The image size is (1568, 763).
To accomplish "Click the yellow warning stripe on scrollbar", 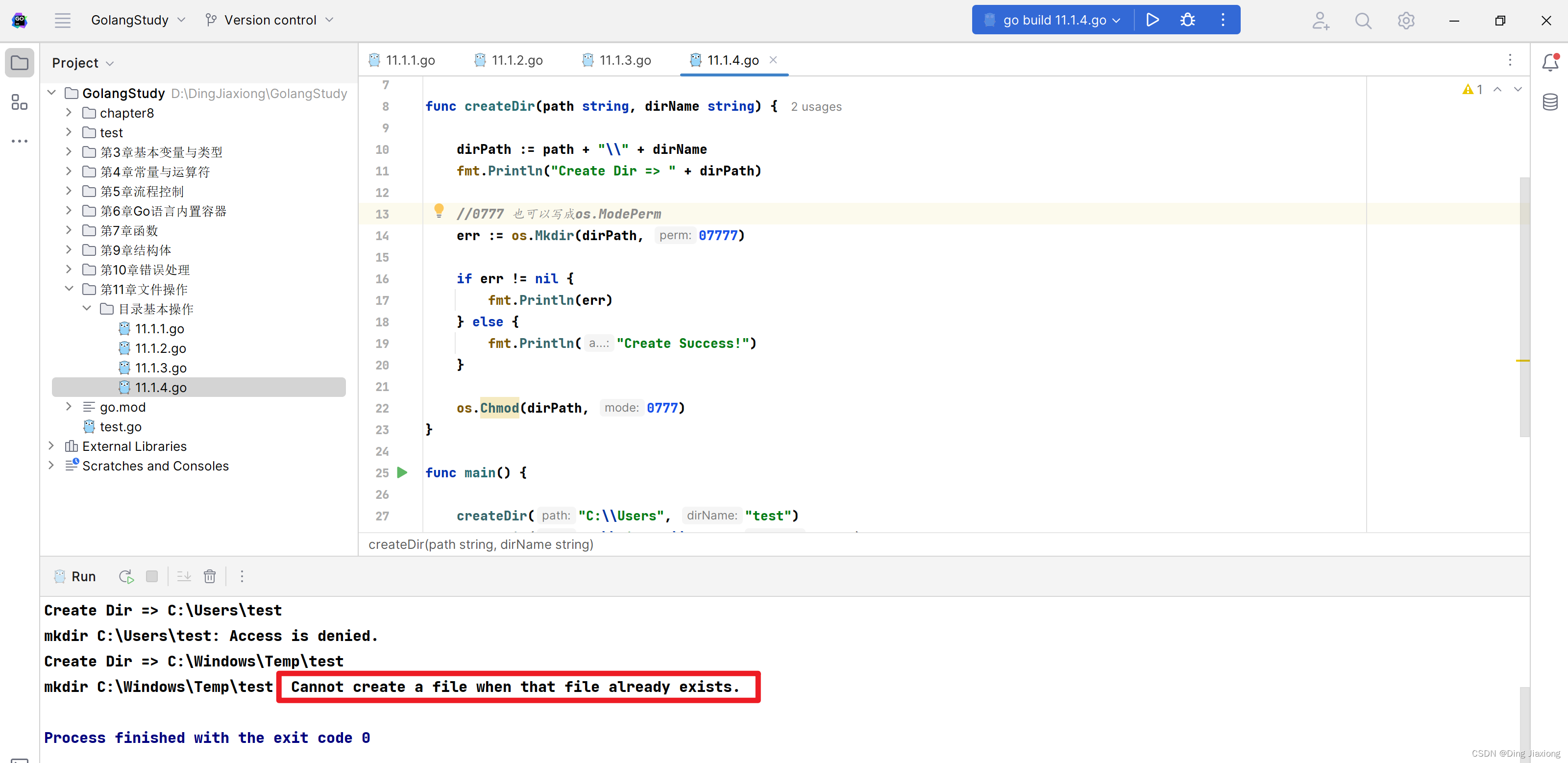I will pos(1522,361).
